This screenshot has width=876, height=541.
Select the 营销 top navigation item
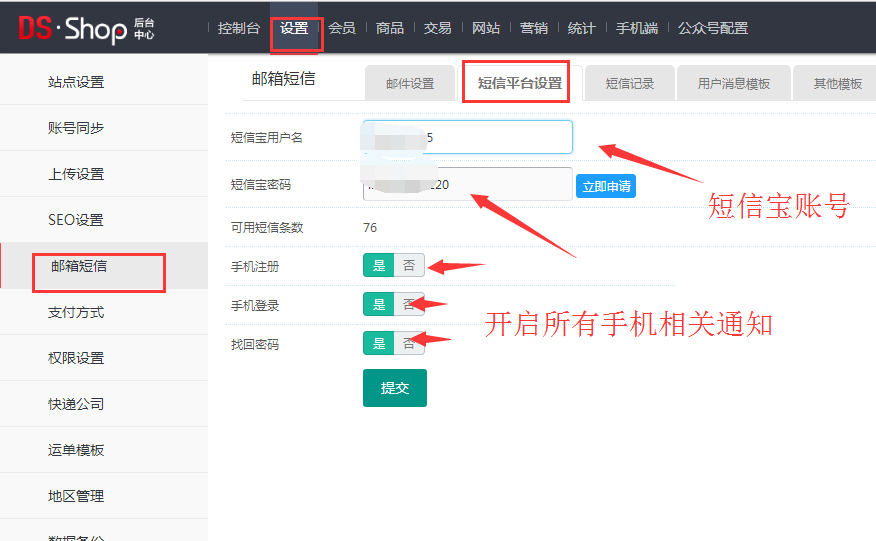pyautogui.click(x=534, y=28)
